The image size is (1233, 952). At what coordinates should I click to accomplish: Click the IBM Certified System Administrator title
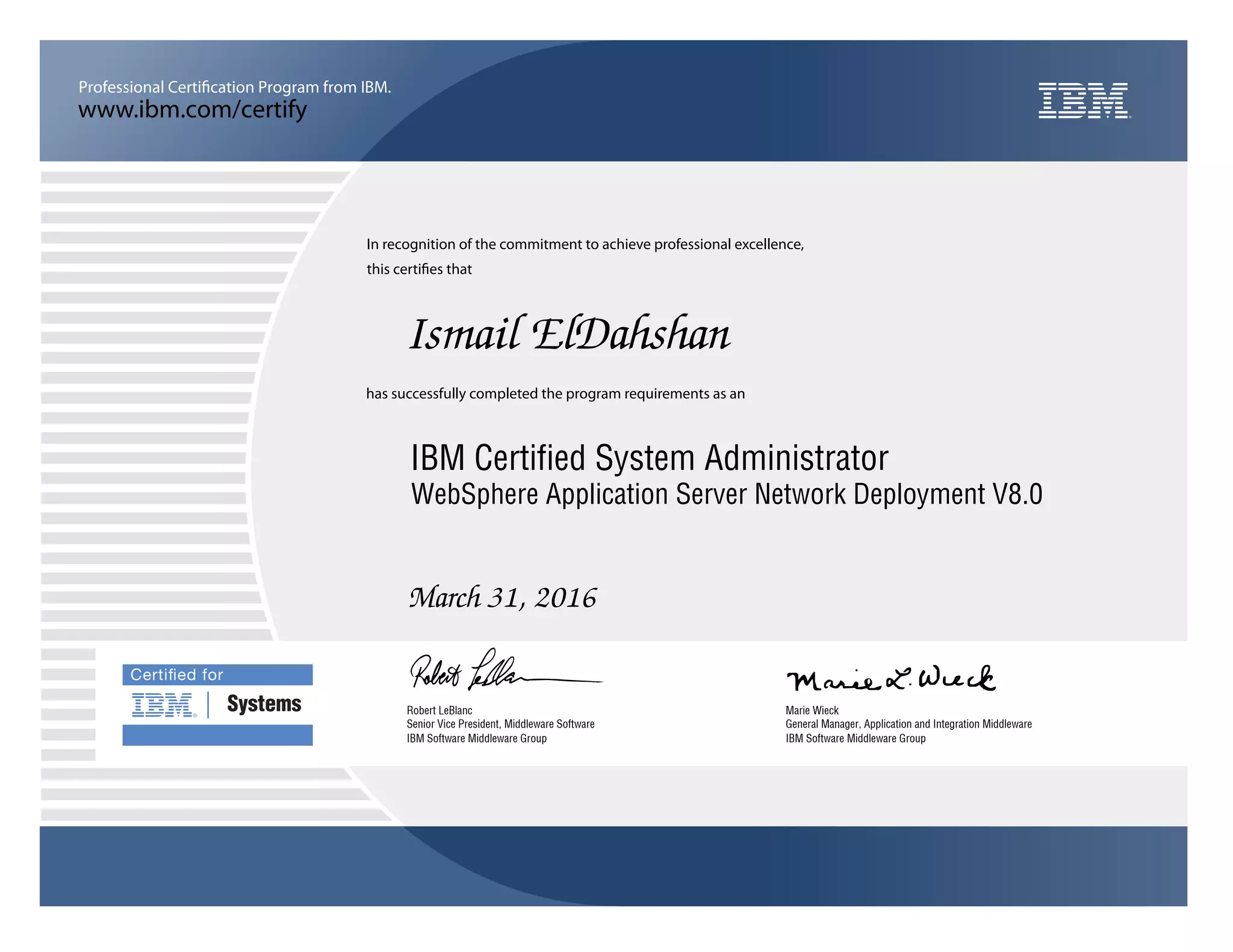(x=649, y=458)
